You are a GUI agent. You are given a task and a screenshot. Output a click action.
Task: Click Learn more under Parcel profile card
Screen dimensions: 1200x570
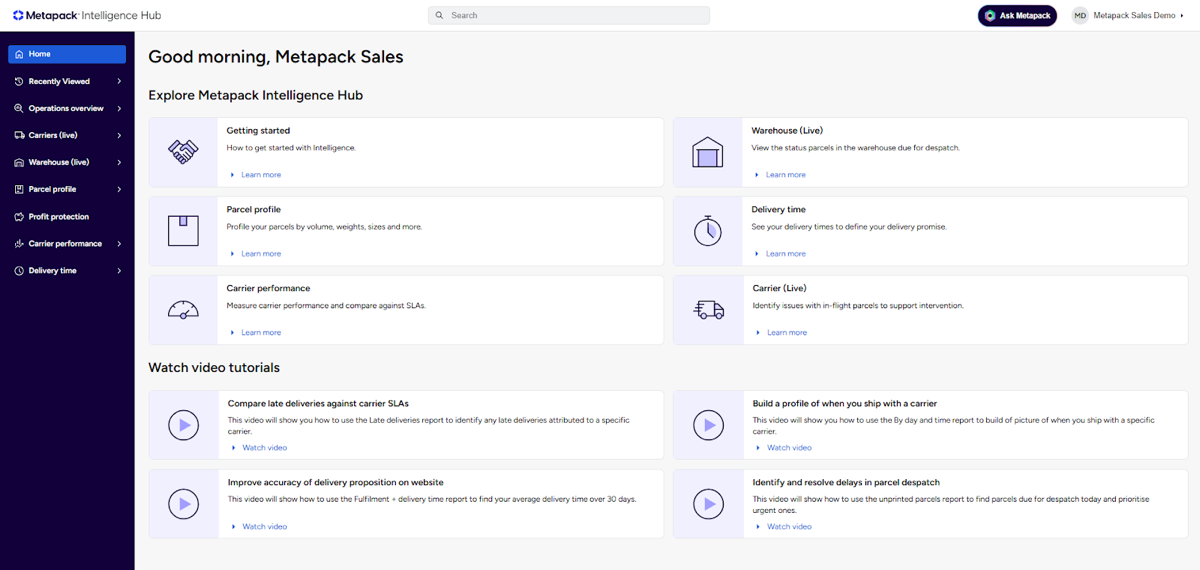[x=261, y=254]
